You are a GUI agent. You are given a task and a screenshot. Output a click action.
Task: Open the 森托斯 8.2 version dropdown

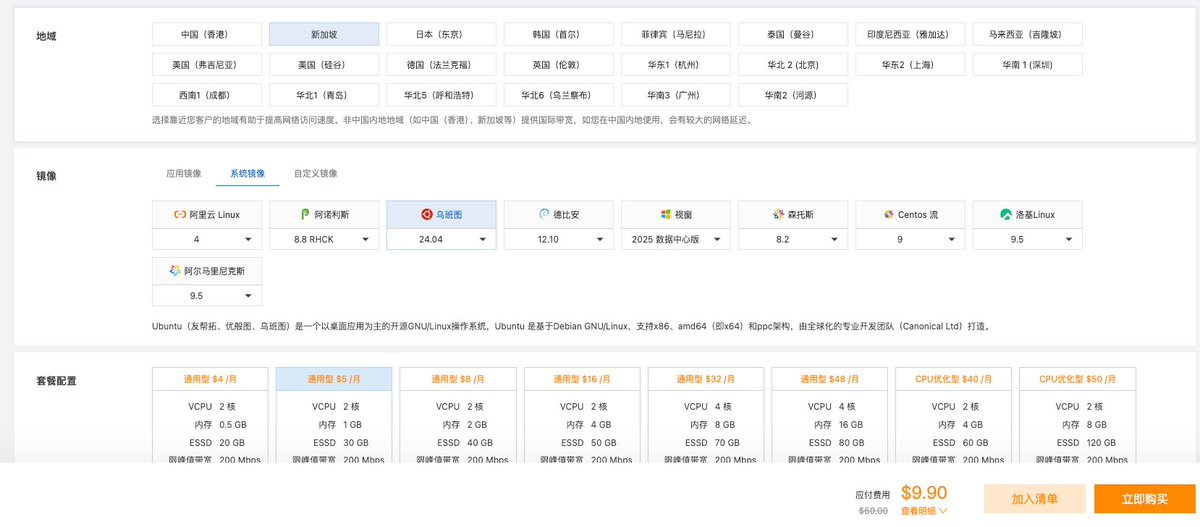pyautogui.click(x=793, y=239)
